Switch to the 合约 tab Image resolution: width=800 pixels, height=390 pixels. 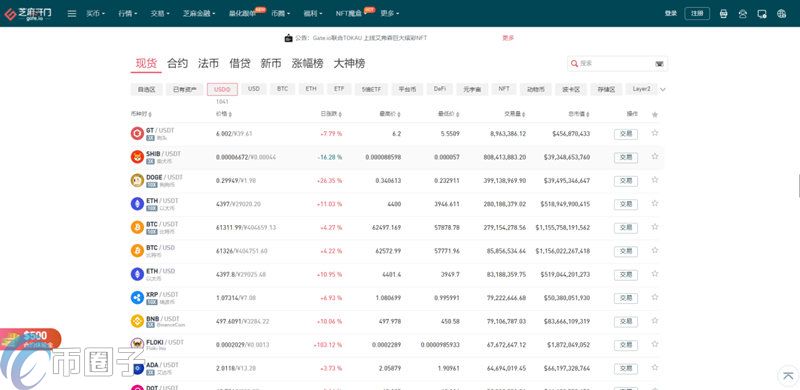click(177, 64)
